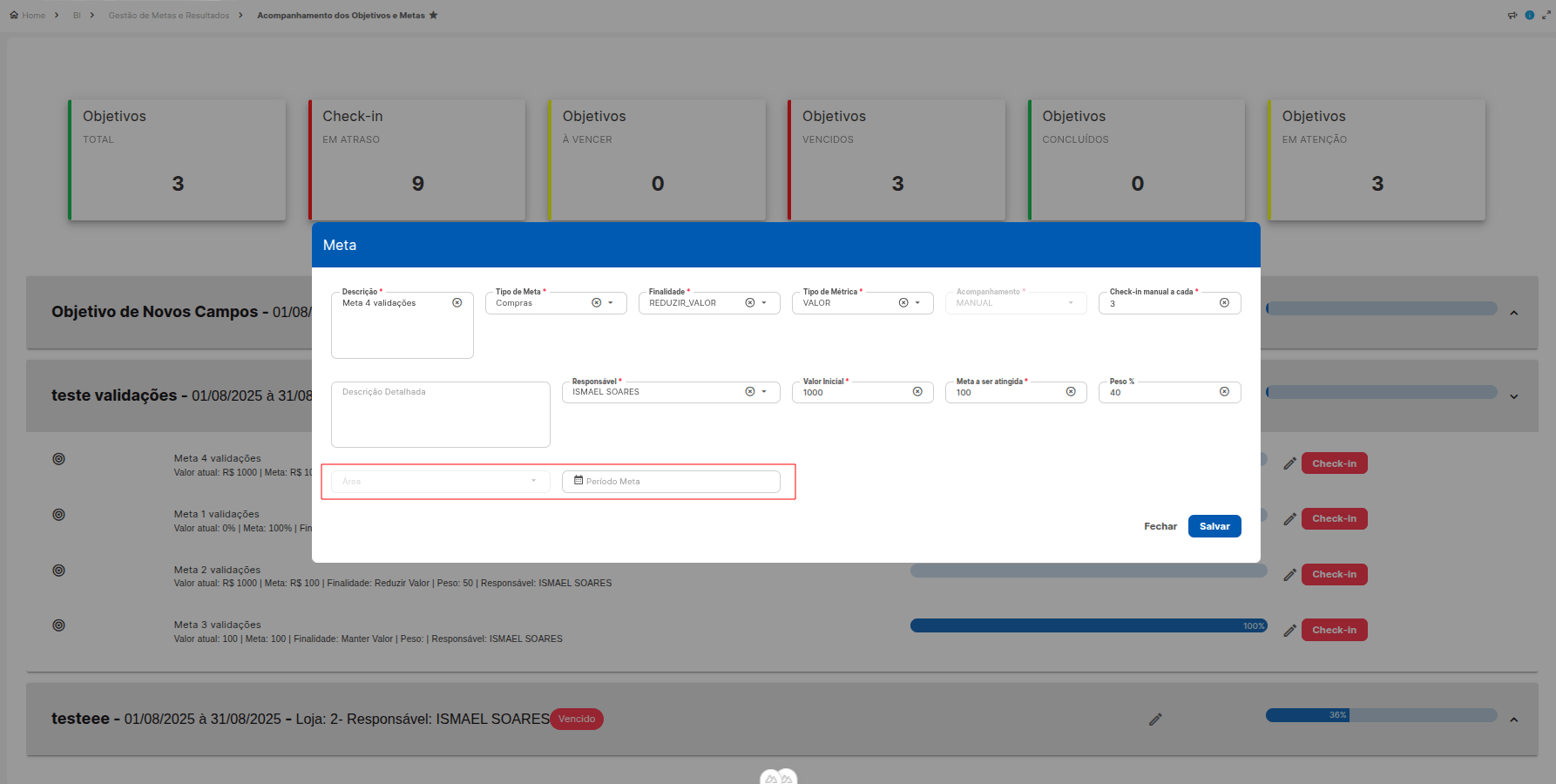The image size is (1556, 784).
Task: Go to Home in the breadcrumb
Action: point(33,15)
